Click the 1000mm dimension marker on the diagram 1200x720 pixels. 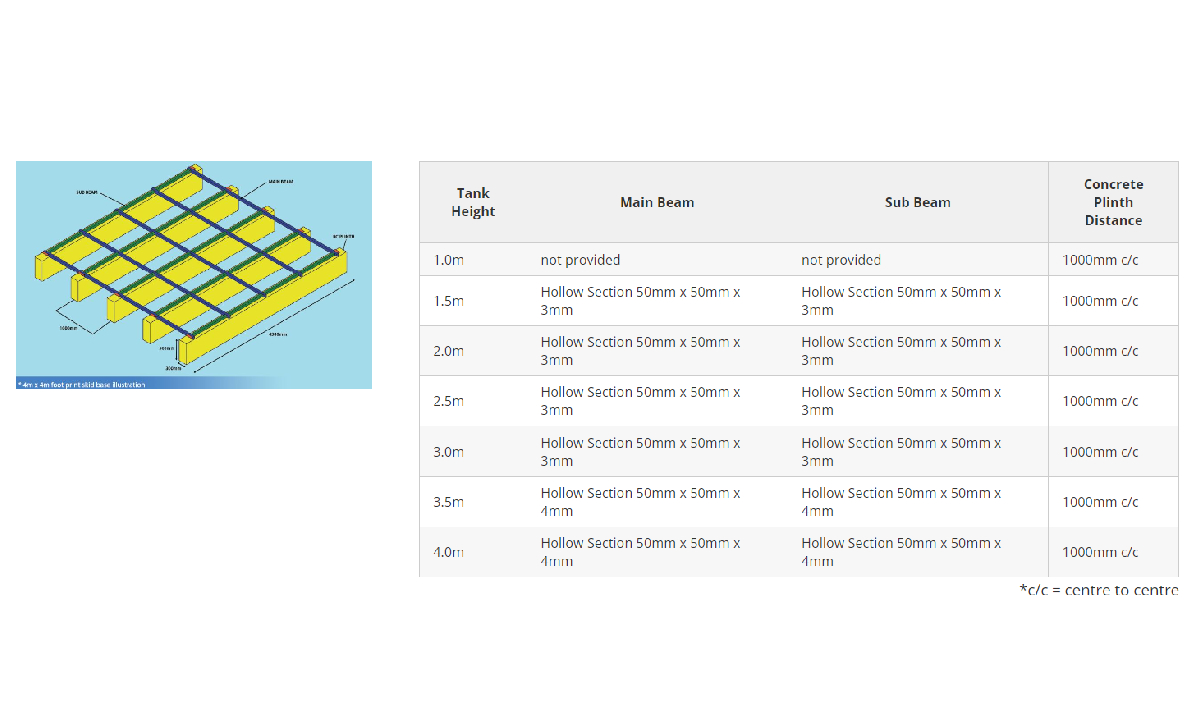(x=67, y=326)
